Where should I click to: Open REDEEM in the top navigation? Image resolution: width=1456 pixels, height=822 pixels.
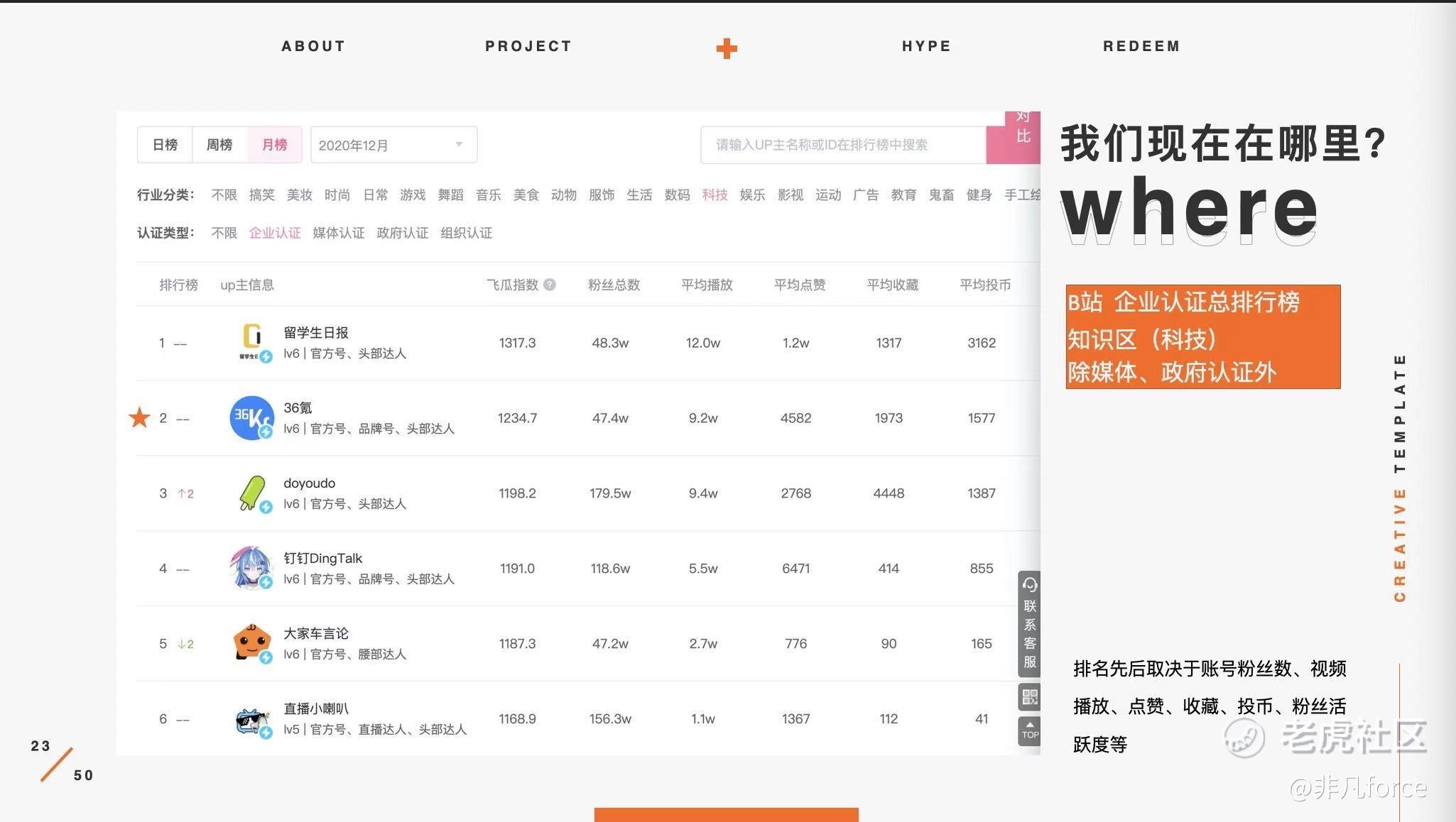(1141, 46)
